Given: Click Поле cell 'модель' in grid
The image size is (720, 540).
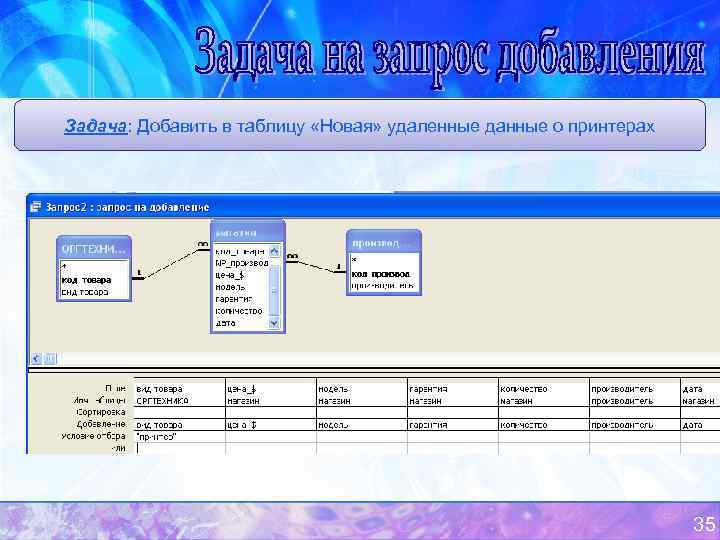Looking at the screenshot, I should point(361,389).
